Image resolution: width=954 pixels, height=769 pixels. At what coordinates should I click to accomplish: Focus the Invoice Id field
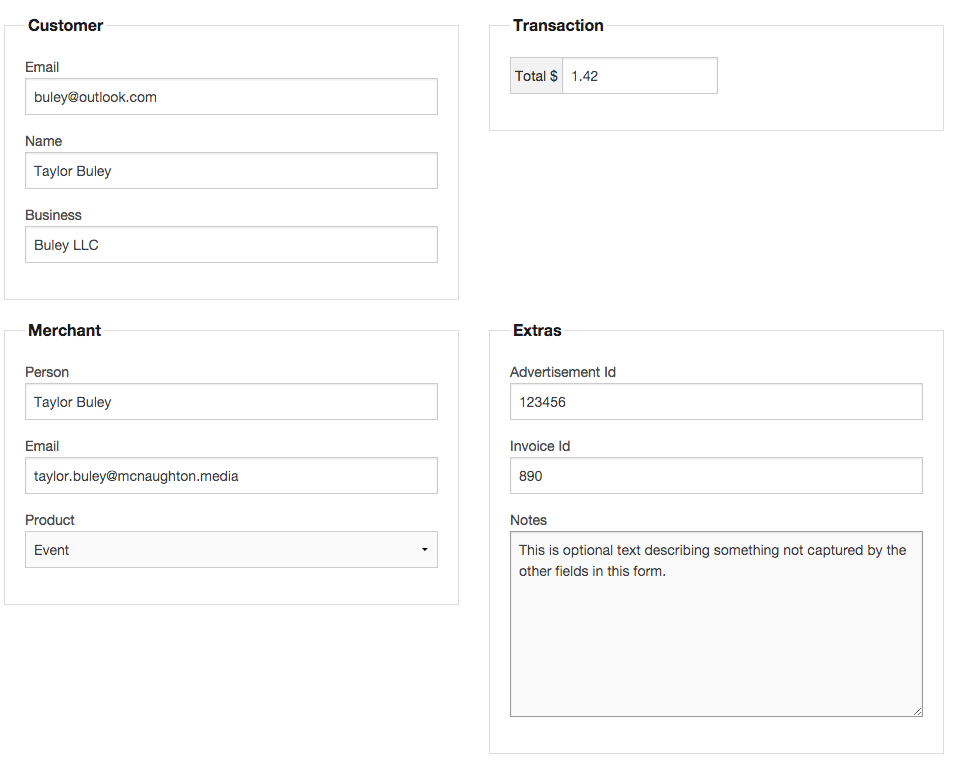click(716, 476)
